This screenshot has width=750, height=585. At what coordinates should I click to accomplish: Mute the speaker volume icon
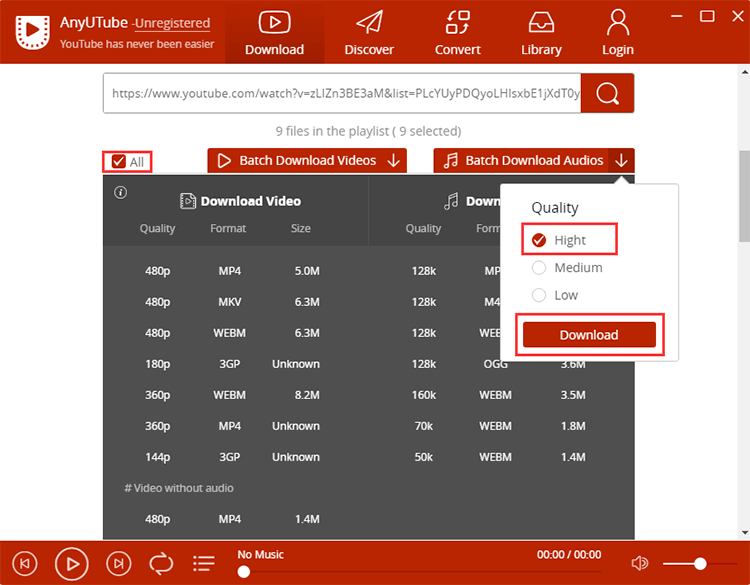640,563
